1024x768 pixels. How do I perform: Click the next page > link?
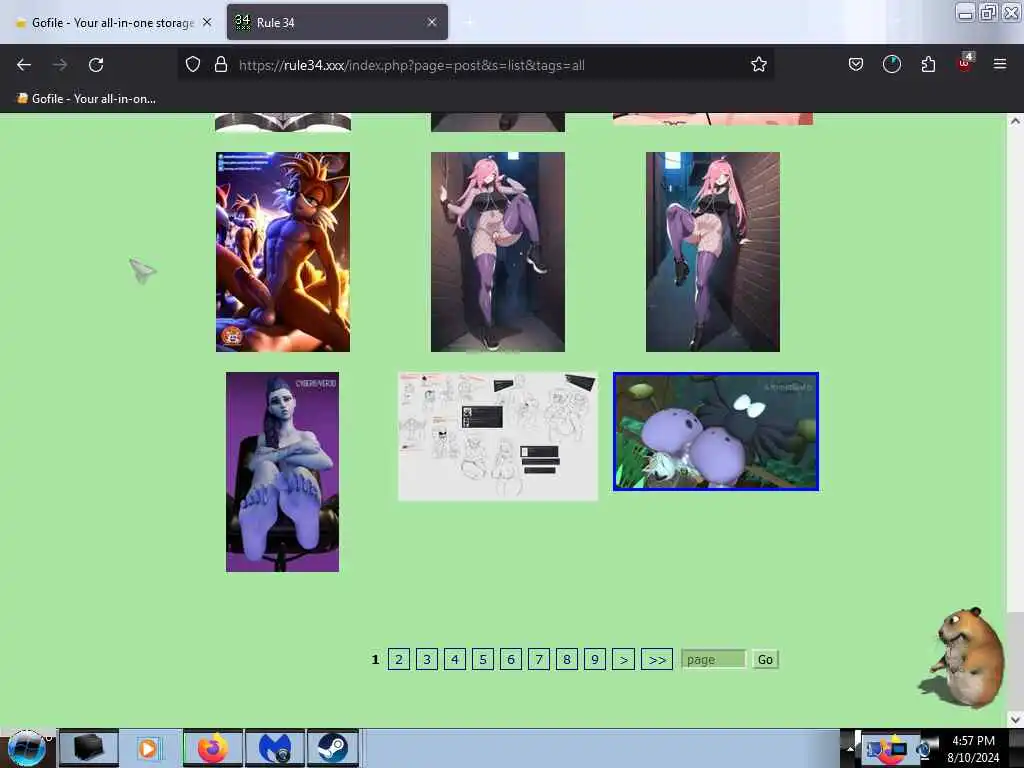[624, 660]
